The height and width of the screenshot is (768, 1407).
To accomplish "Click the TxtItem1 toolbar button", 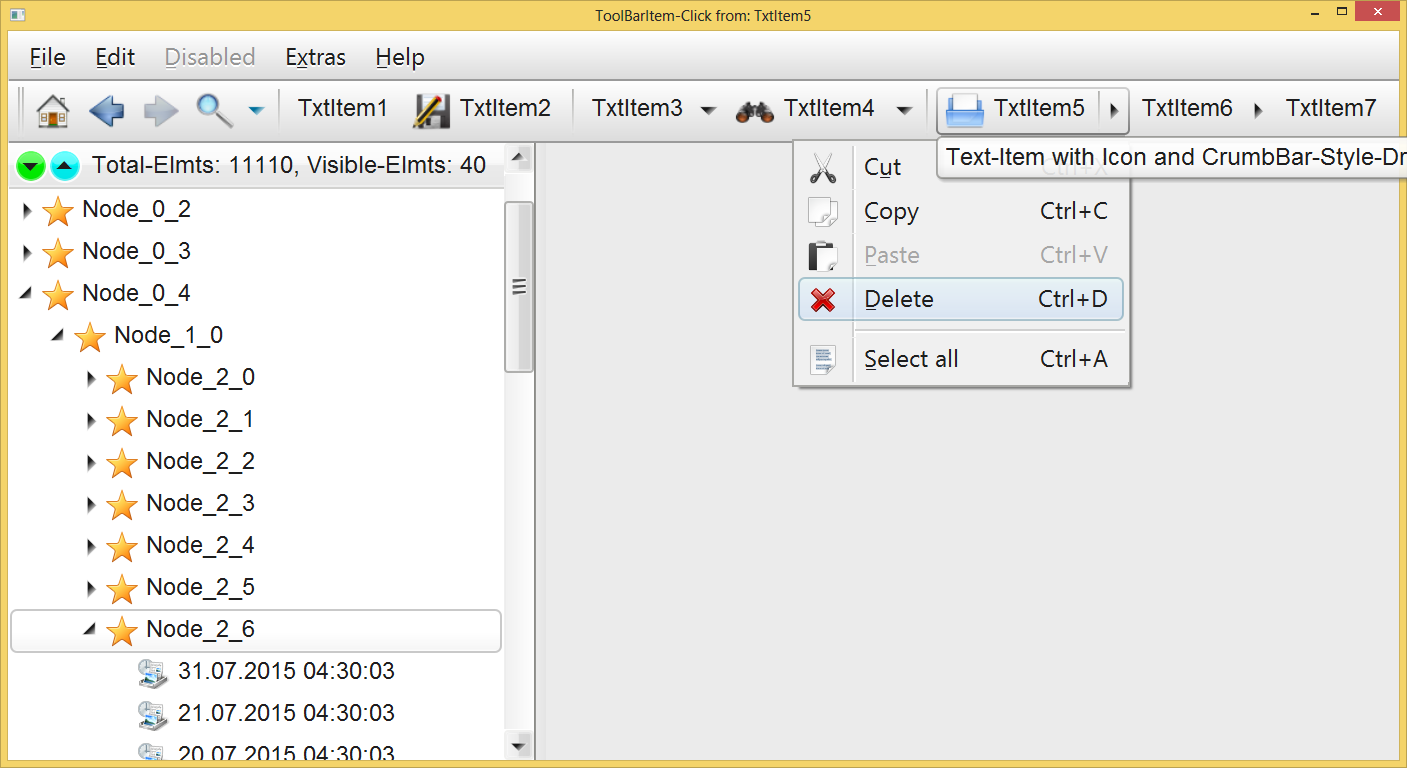I will (342, 108).
